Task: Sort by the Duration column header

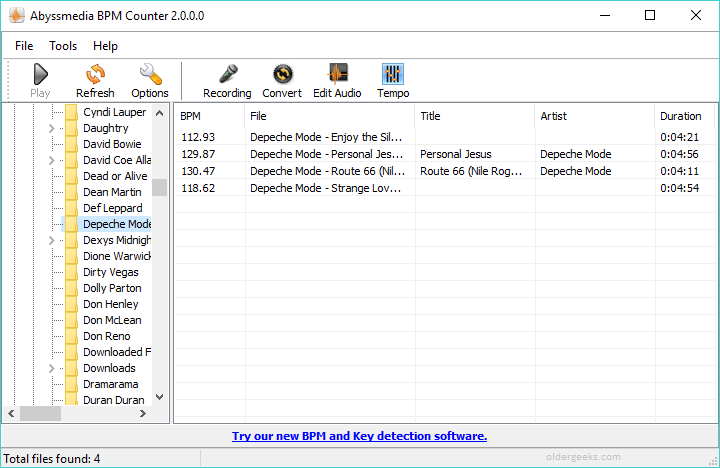Action: point(684,116)
